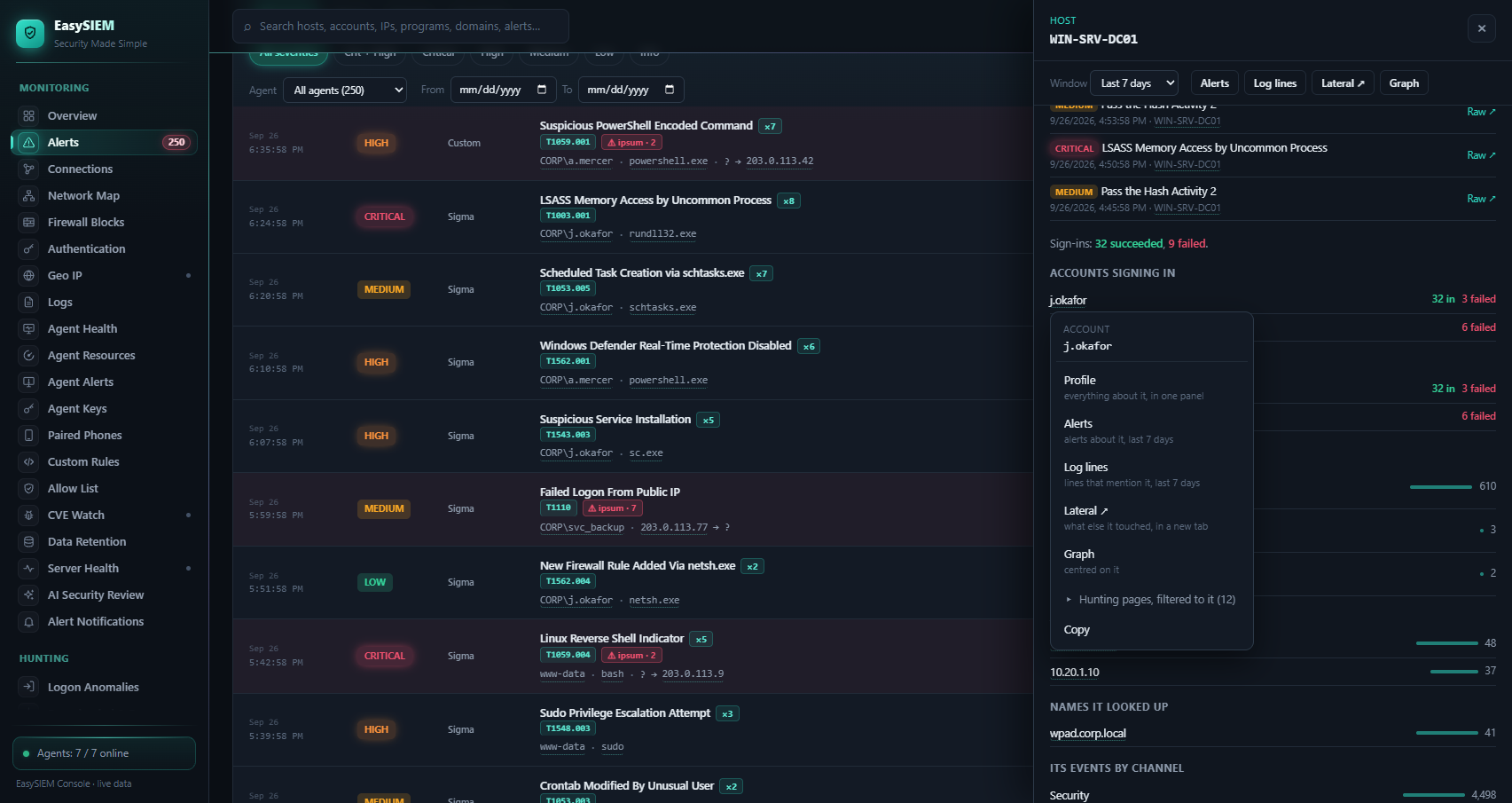This screenshot has width=1512, height=803.
Task: Select the Alerts bell icon in sidebar
Action: point(29,143)
